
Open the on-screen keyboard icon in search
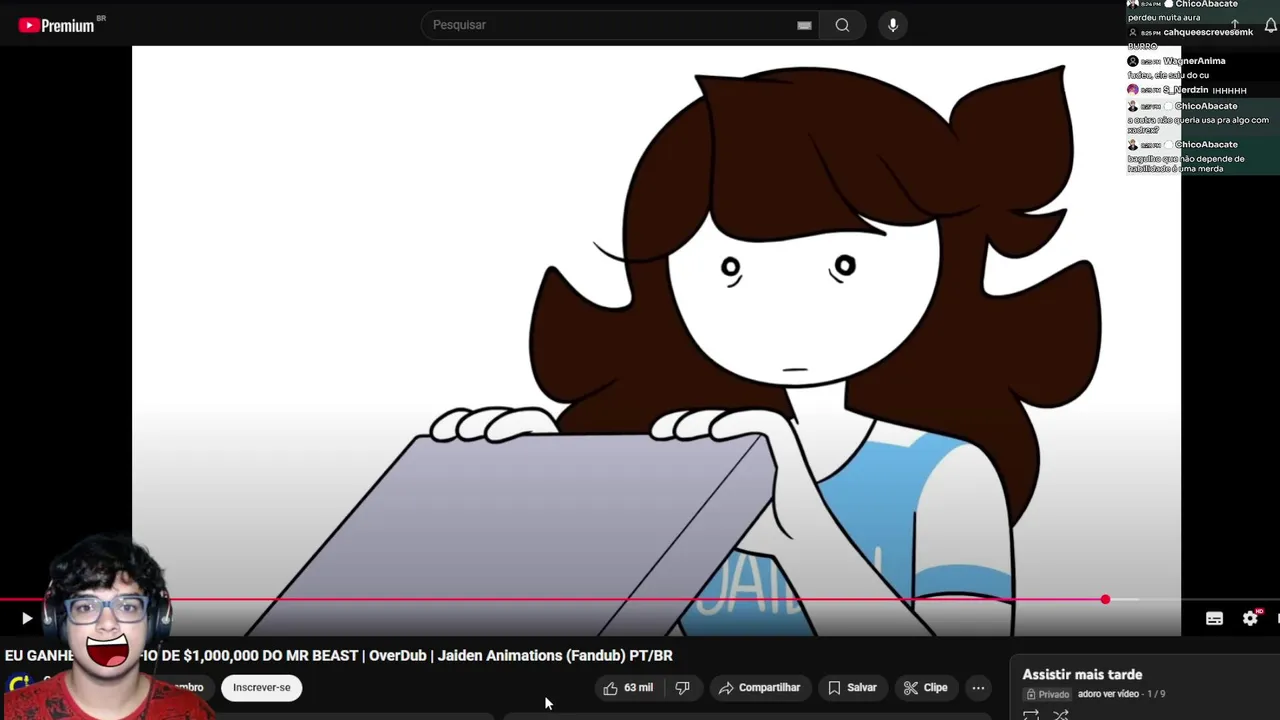click(x=804, y=25)
